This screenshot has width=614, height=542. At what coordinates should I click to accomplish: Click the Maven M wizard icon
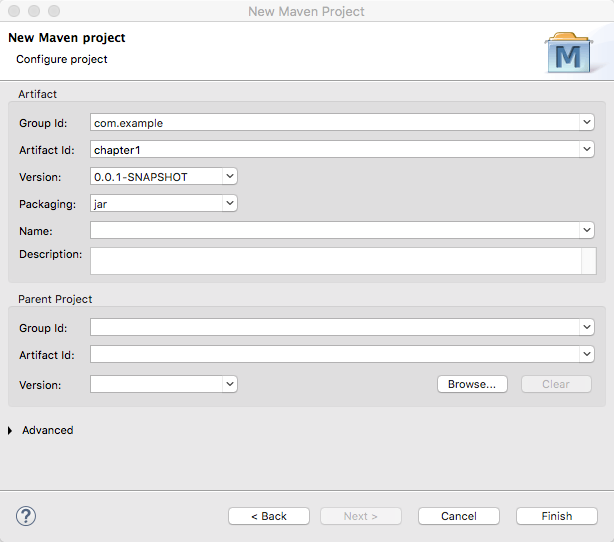pos(567,53)
